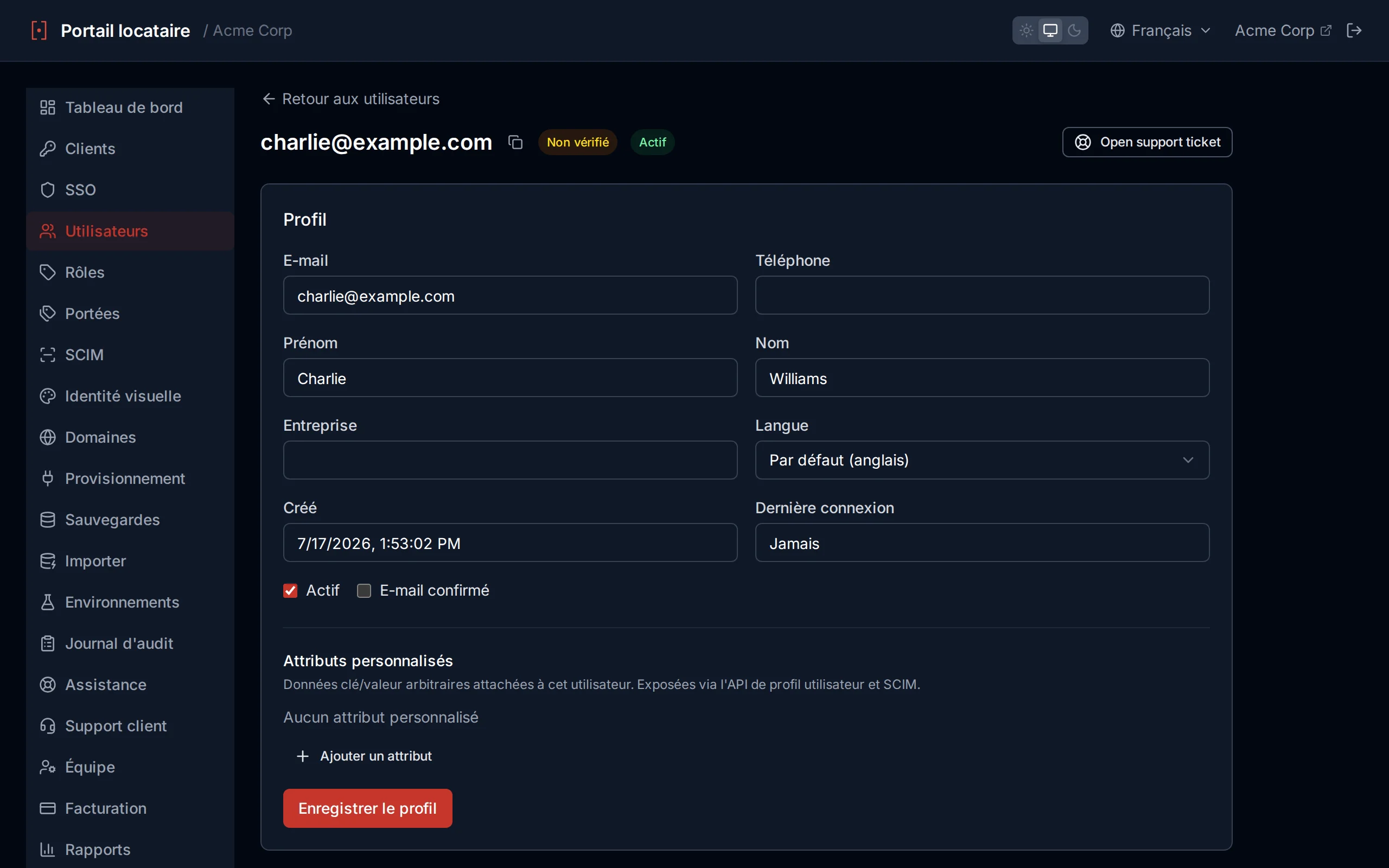1389x868 pixels.
Task: Click Équipe user-settings icon
Action: [x=48, y=767]
